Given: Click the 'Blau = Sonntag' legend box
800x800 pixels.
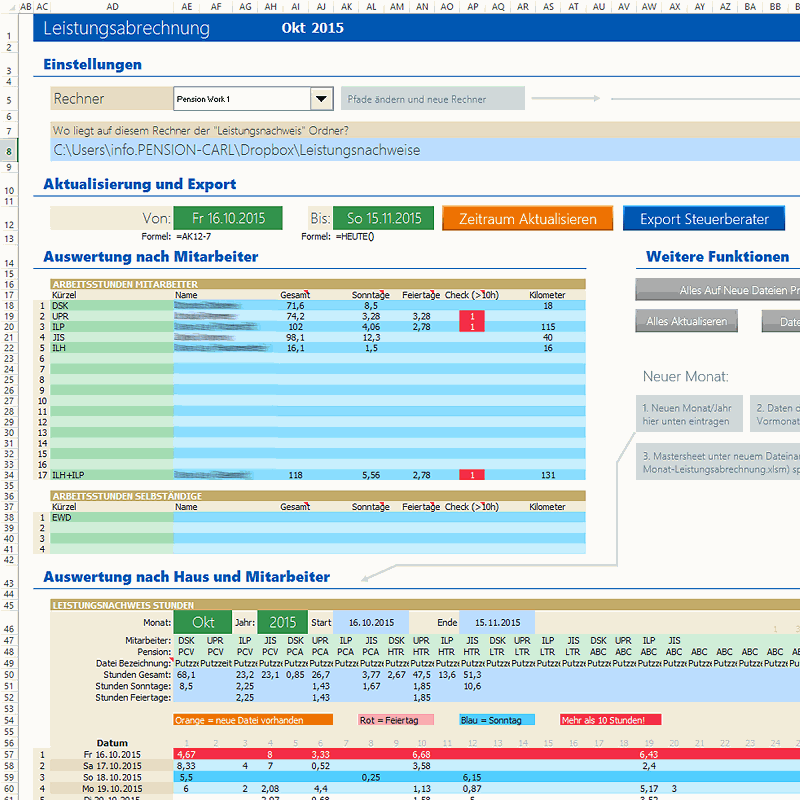Looking at the screenshot, I should coord(497,719).
